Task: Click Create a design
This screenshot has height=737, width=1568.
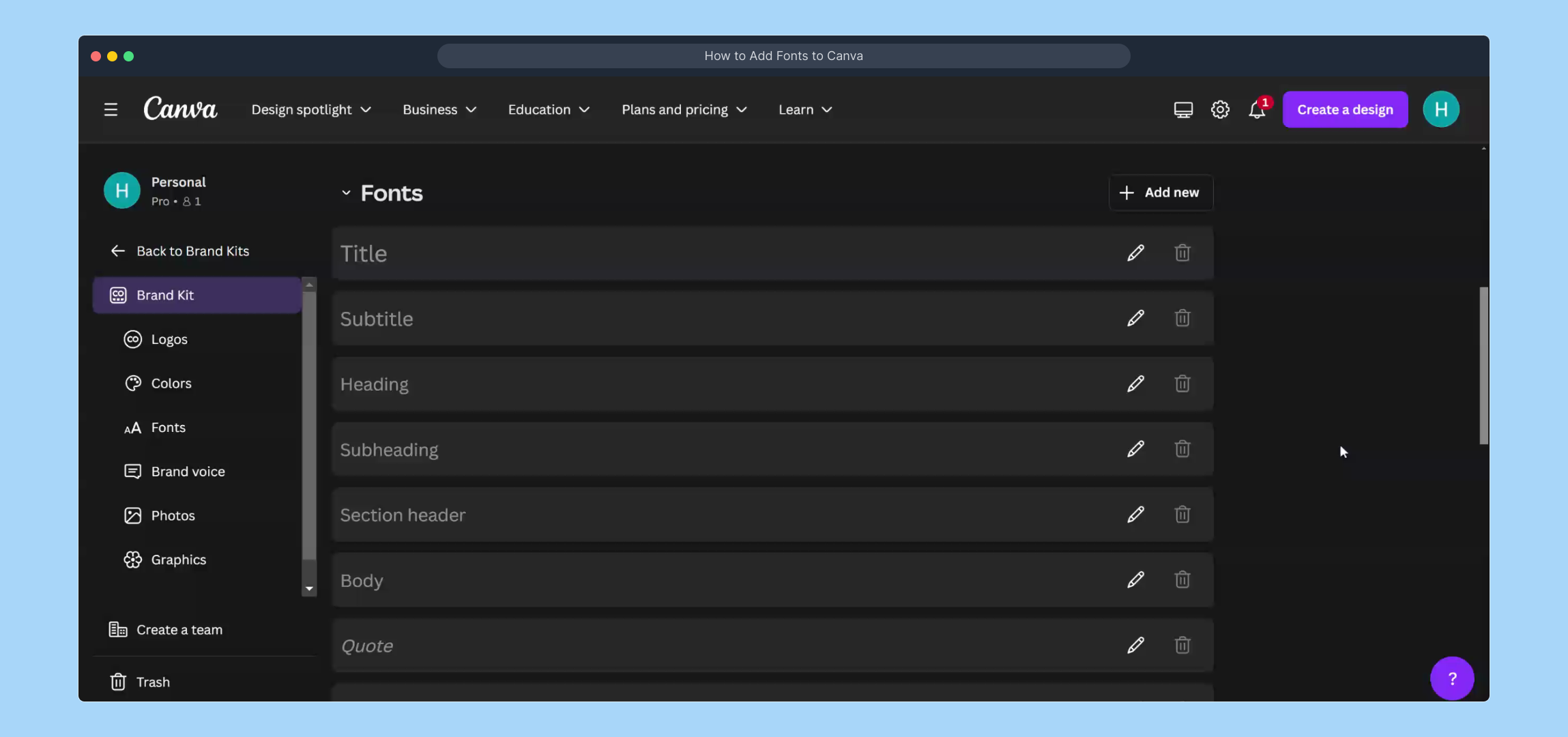Action: pyautogui.click(x=1344, y=109)
